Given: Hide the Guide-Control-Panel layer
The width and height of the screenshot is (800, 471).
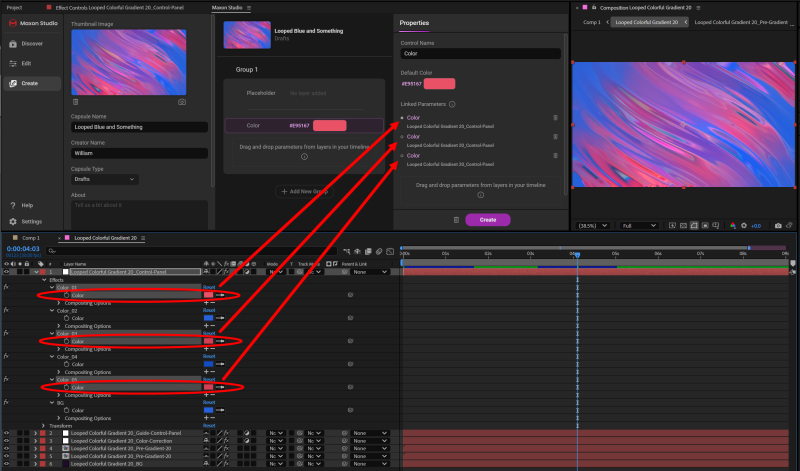Looking at the screenshot, I should tap(6, 433).
